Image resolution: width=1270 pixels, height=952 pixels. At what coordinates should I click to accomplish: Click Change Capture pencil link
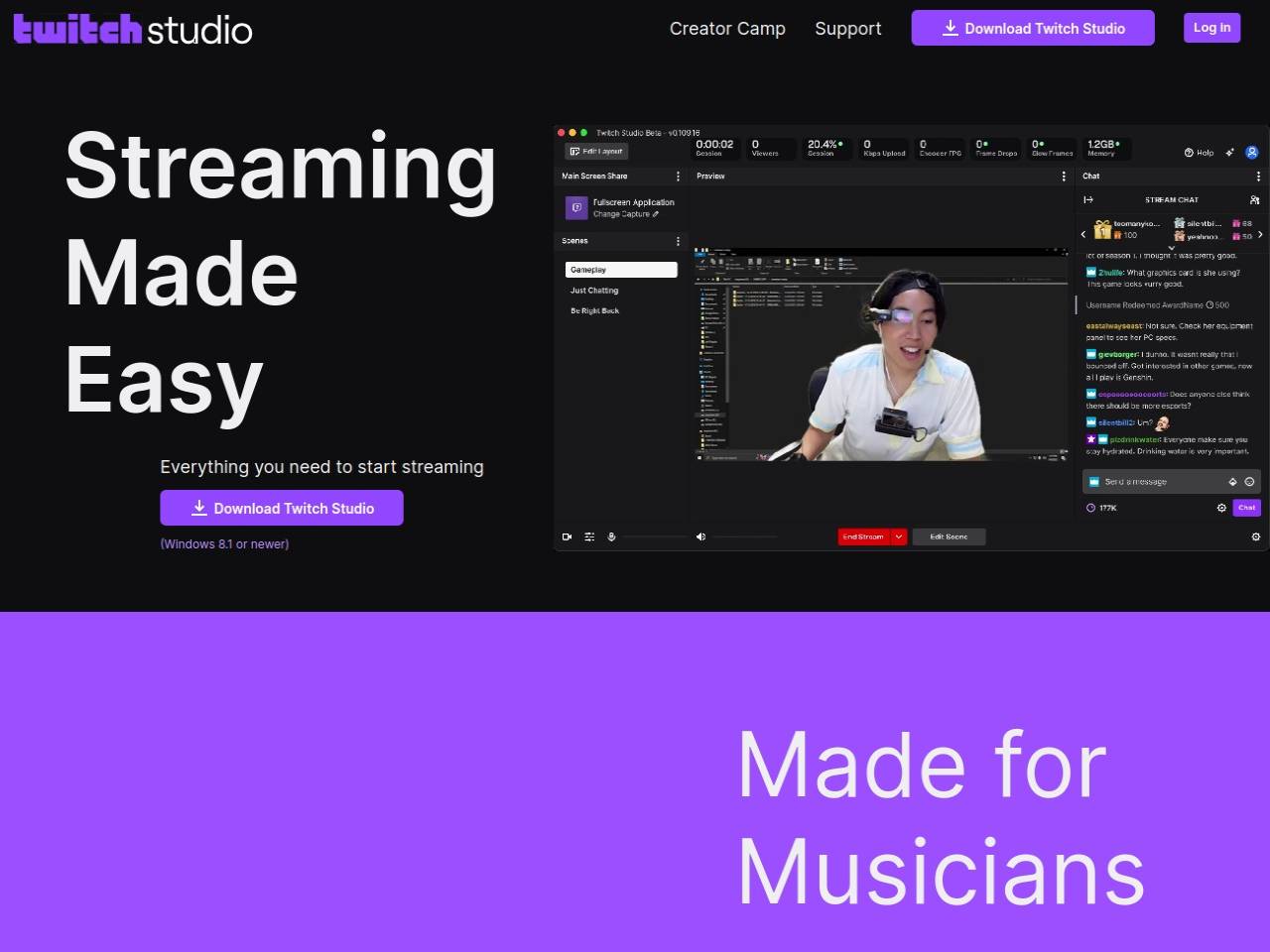[626, 214]
